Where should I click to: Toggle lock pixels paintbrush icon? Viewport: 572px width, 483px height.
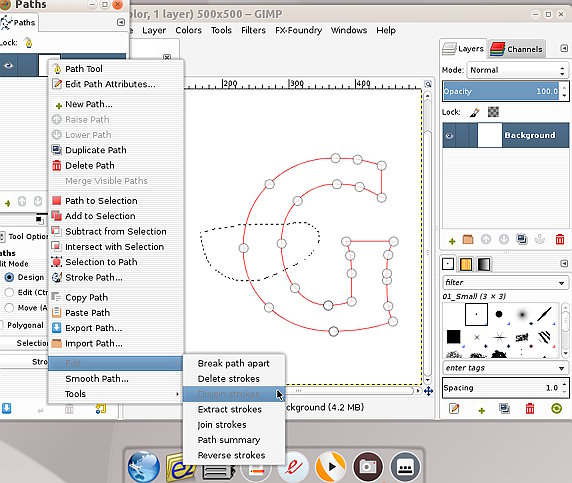coord(474,112)
